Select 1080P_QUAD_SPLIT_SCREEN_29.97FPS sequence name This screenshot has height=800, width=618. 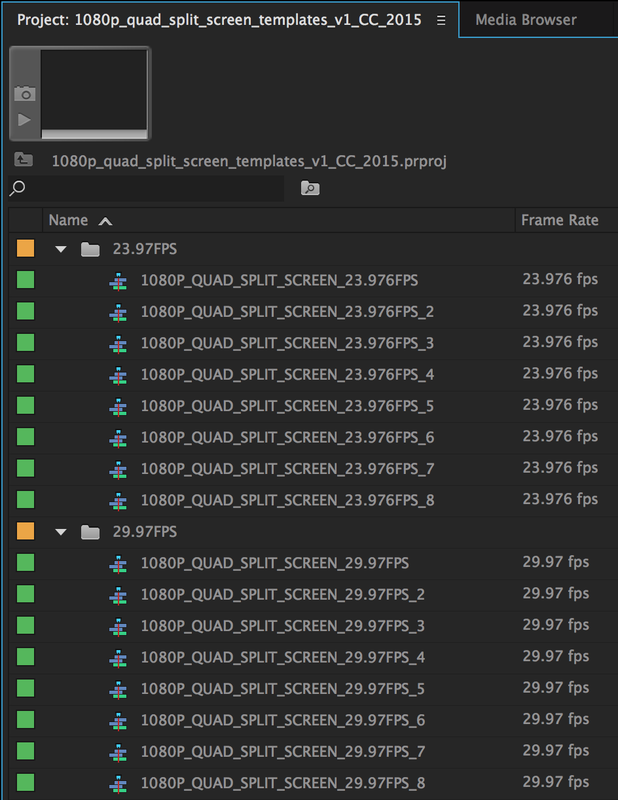click(x=275, y=563)
